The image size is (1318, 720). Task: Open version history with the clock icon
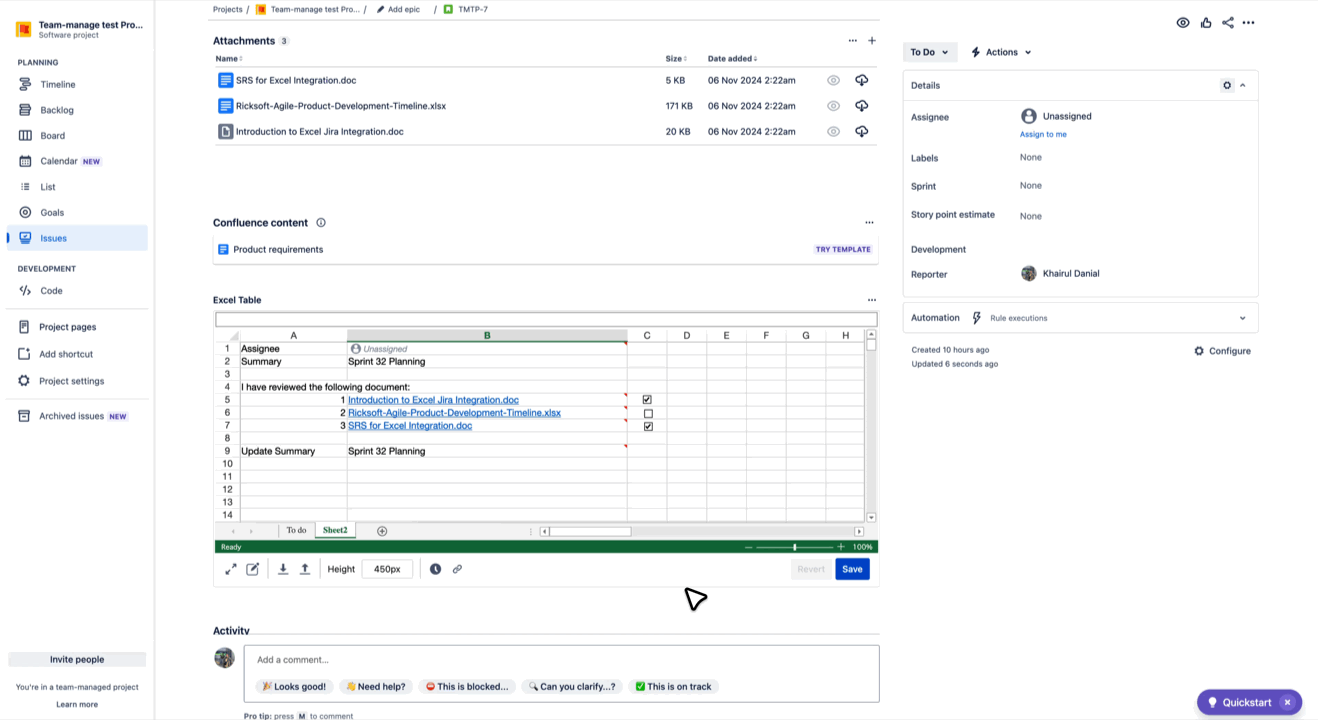tap(435, 568)
